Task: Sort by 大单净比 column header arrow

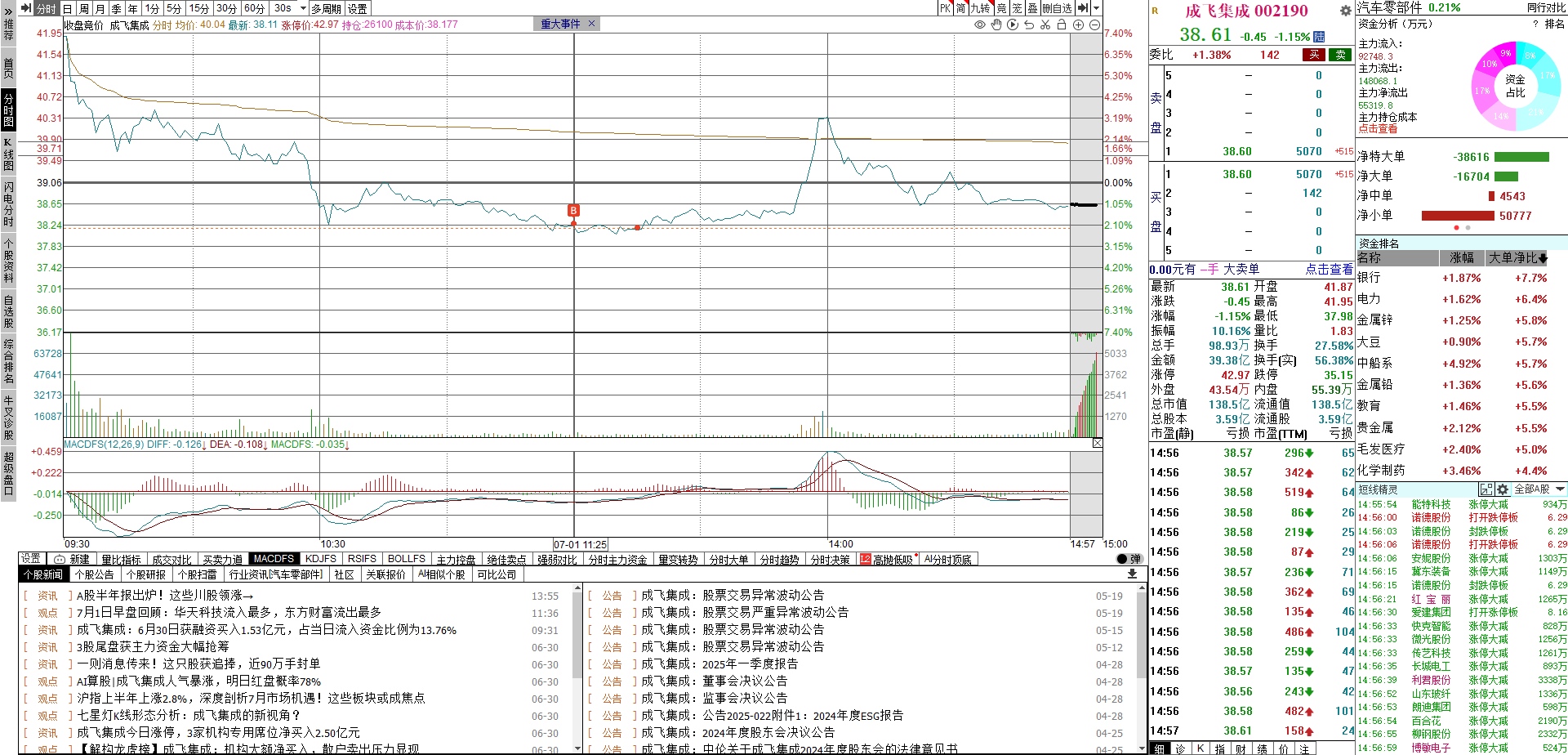Action: tap(1543, 258)
